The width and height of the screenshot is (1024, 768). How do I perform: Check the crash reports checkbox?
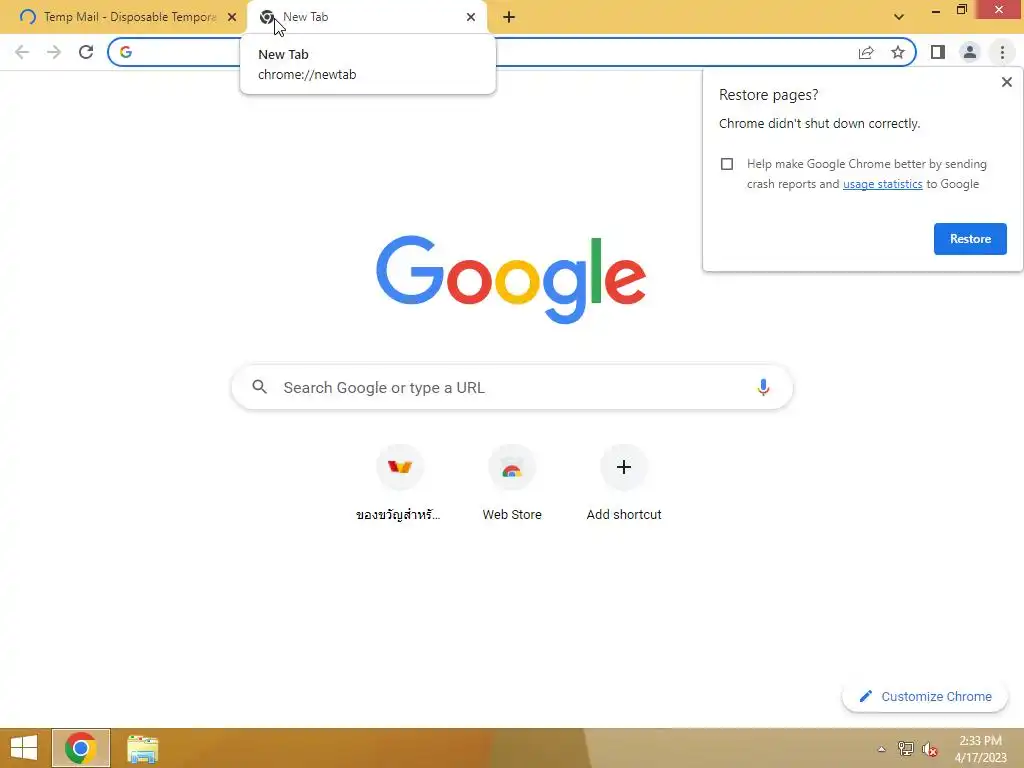tap(727, 164)
